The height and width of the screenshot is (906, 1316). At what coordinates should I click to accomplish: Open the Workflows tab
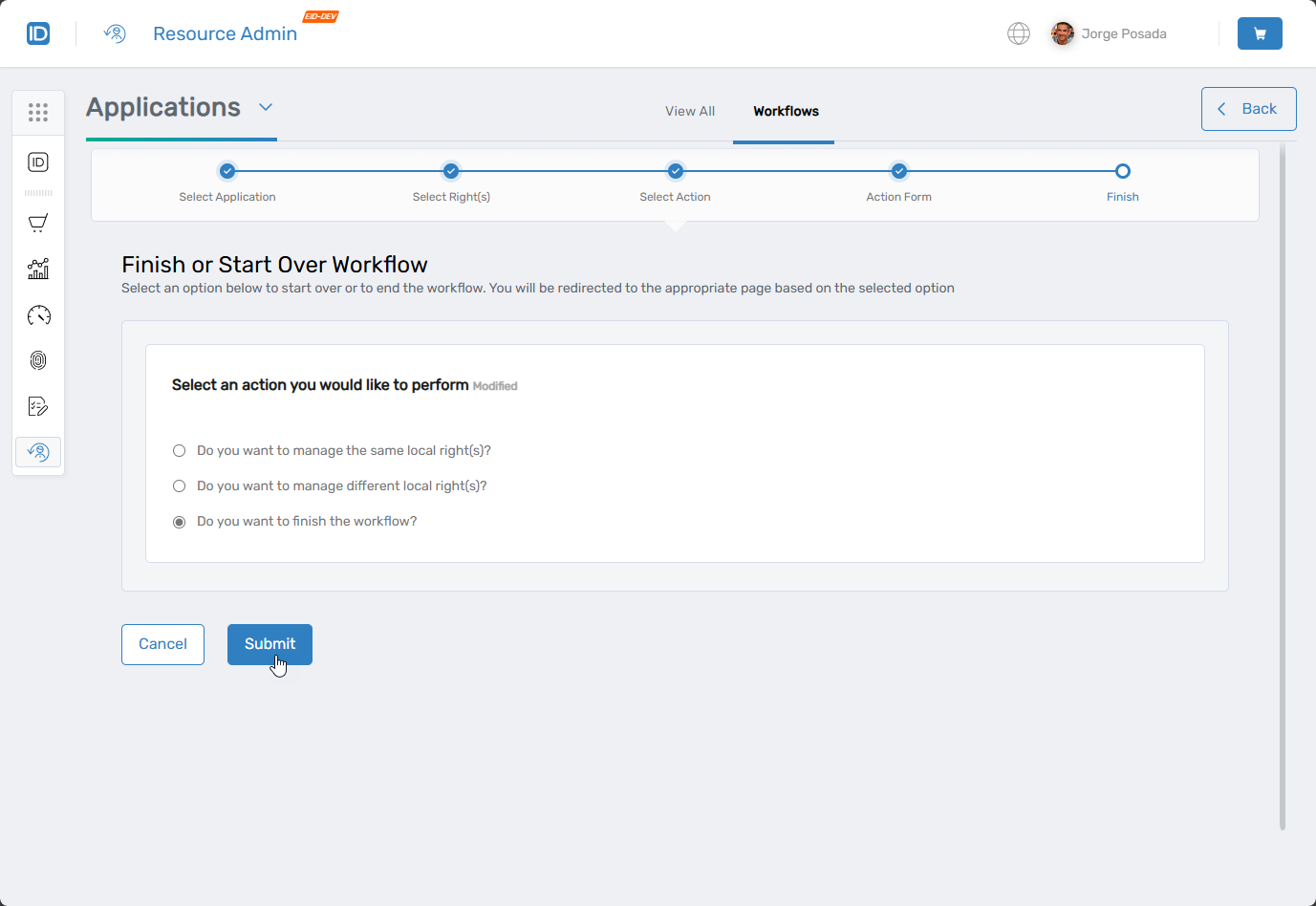(x=785, y=111)
